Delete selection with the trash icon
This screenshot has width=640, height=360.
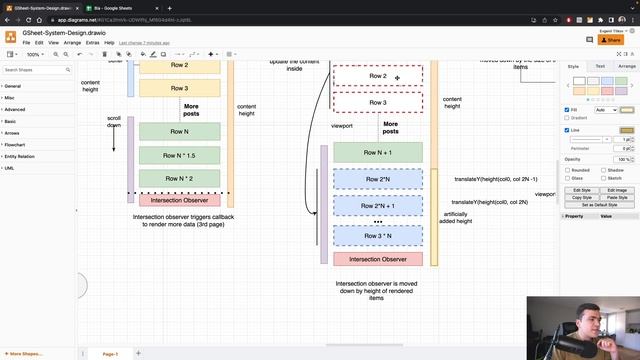[104, 54]
